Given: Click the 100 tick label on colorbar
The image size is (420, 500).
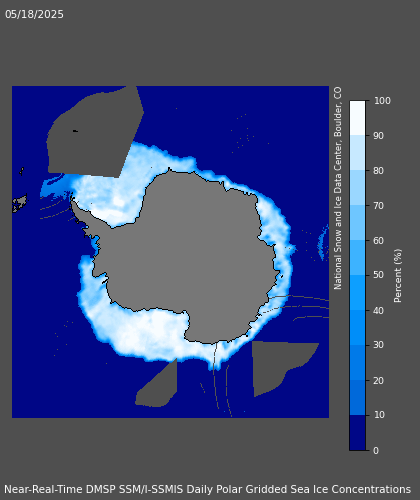Looking at the screenshot, I should [382, 101].
